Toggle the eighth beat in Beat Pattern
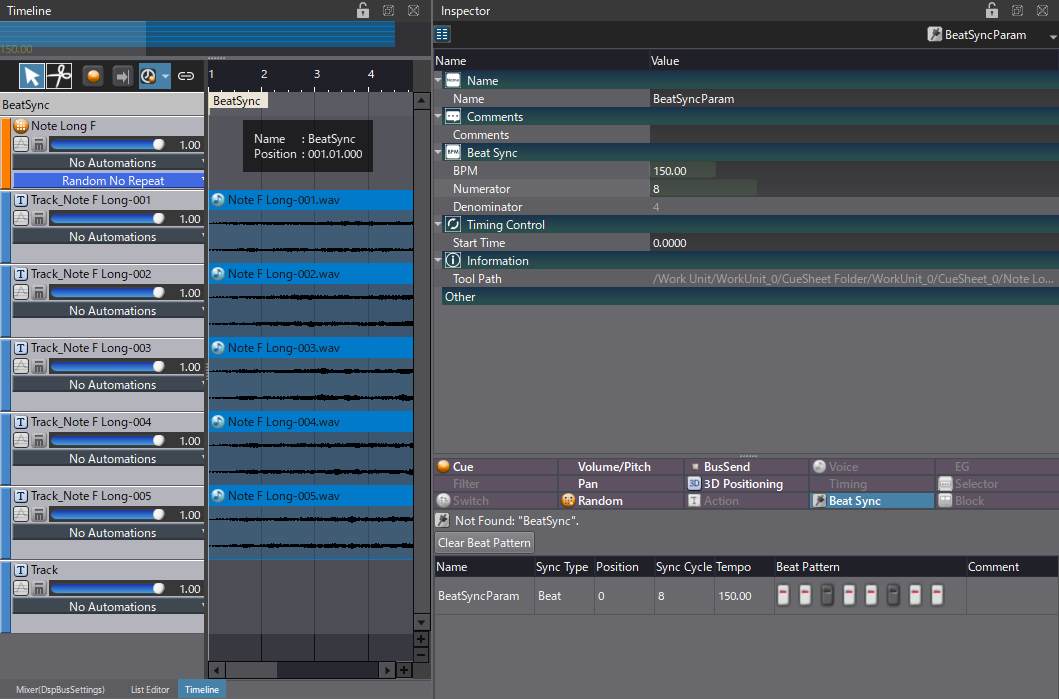This screenshot has height=699, width=1059. point(937,595)
